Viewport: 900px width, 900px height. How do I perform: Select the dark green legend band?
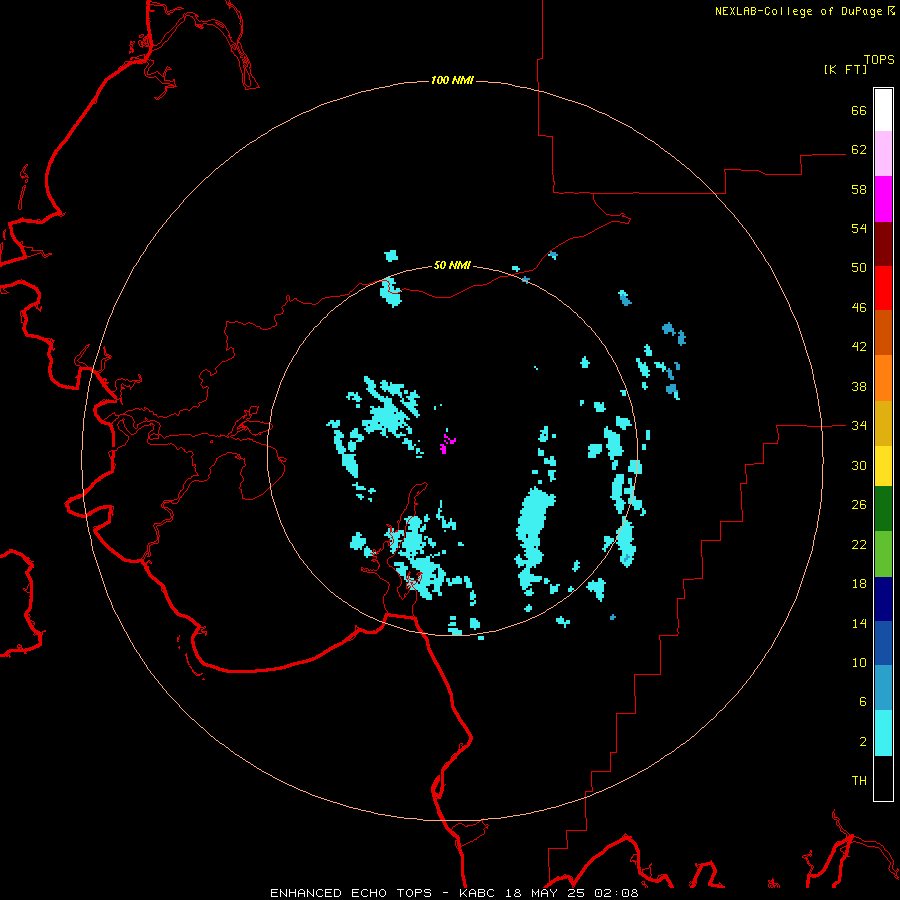(x=883, y=509)
